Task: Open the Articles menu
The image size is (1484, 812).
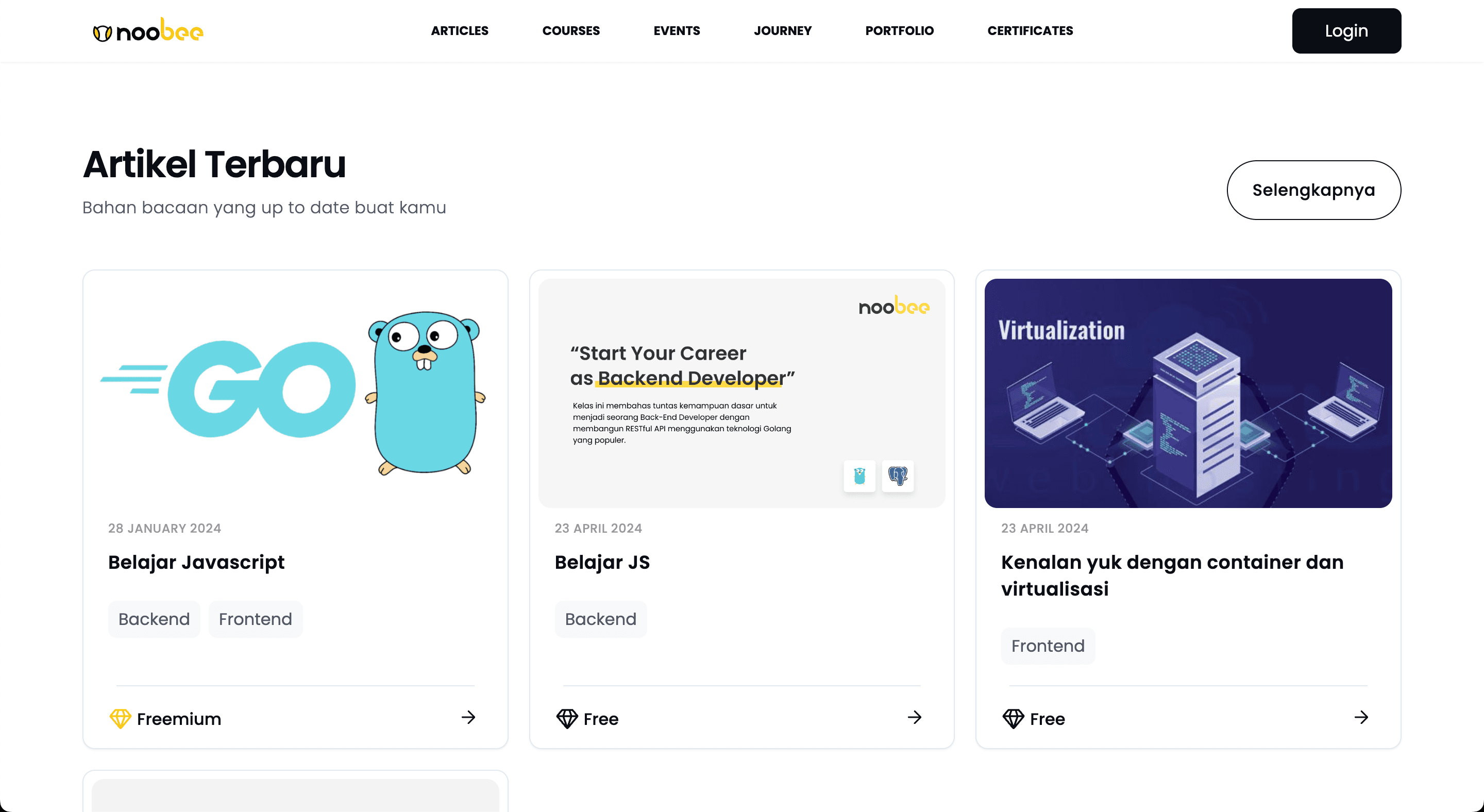Action: click(x=460, y=30)
